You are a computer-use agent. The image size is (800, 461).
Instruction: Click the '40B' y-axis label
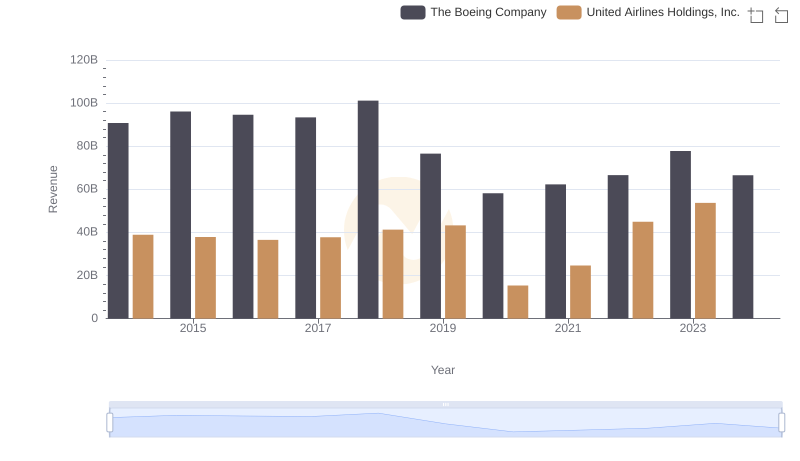87,232
